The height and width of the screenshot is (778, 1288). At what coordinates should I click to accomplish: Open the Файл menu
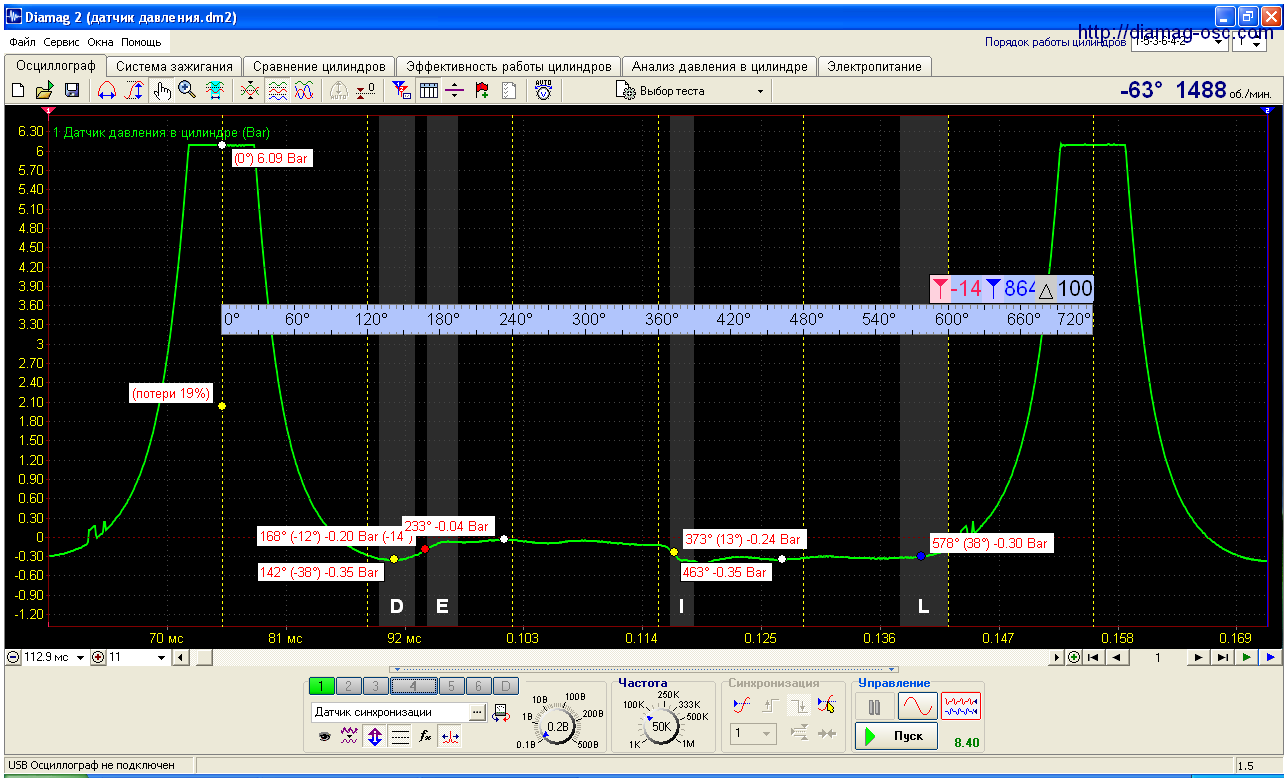pos(22,43)
